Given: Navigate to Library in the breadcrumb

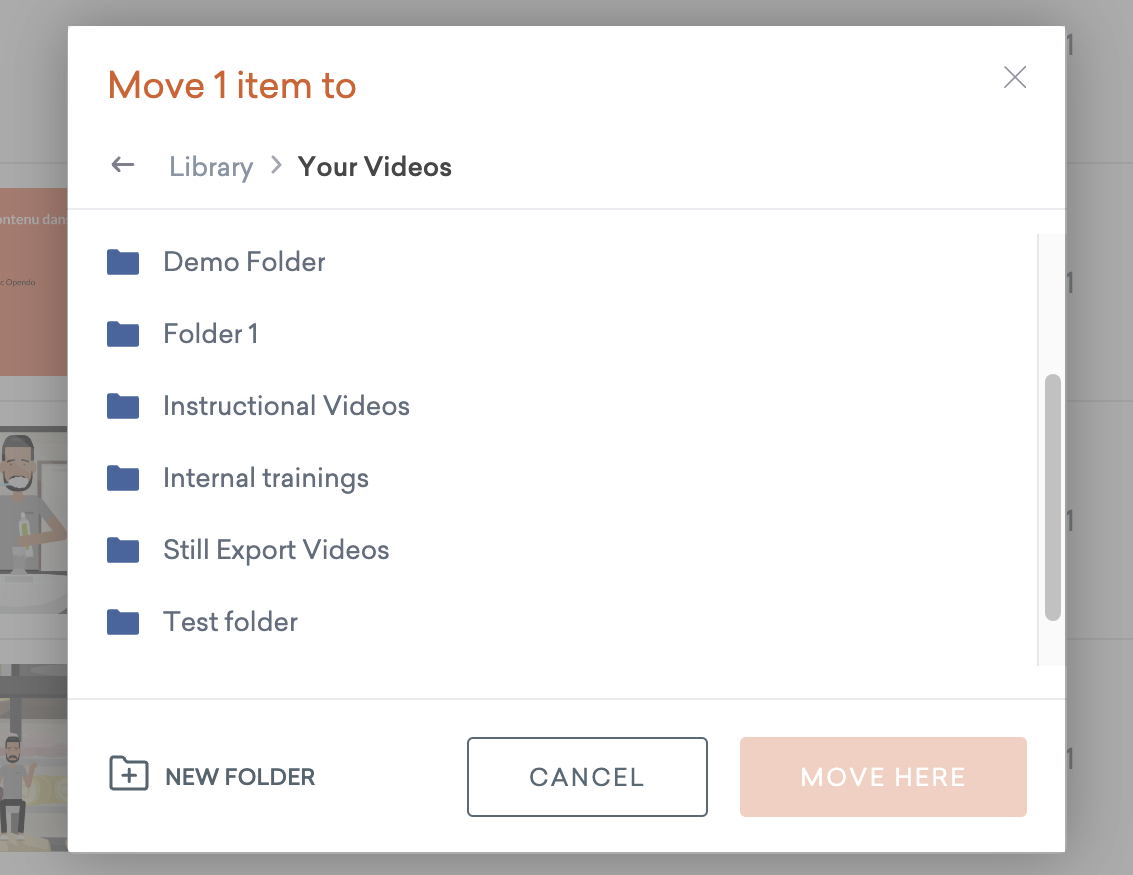Looking at the screenshot, I should (211, 167).
